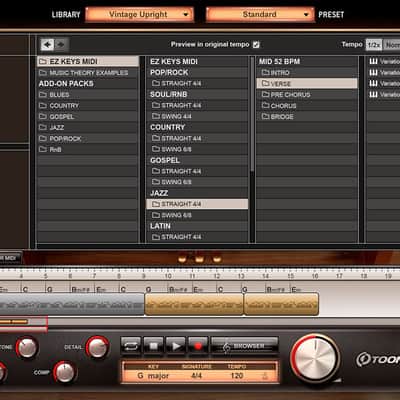This screenshot has width=400, height=400.
Task: Select Straight 4/4 under the Pop/Rock heading
Action: point(197,83)
